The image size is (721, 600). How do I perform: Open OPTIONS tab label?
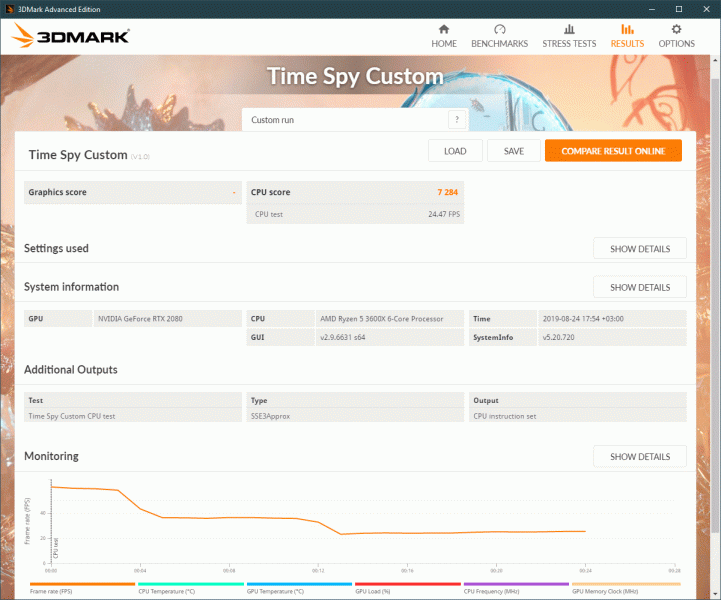676,44
